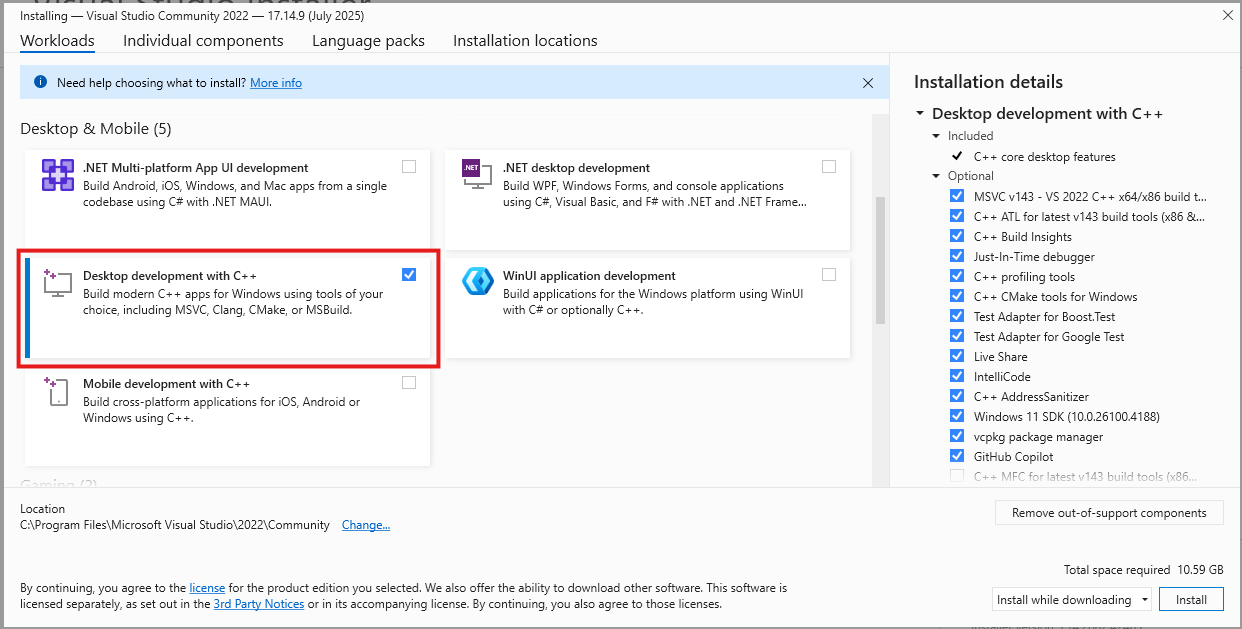Switch to Language packs tab
Image resolution: width=1242 pixels, height=629 pixels.
click(x=368, y=41)
